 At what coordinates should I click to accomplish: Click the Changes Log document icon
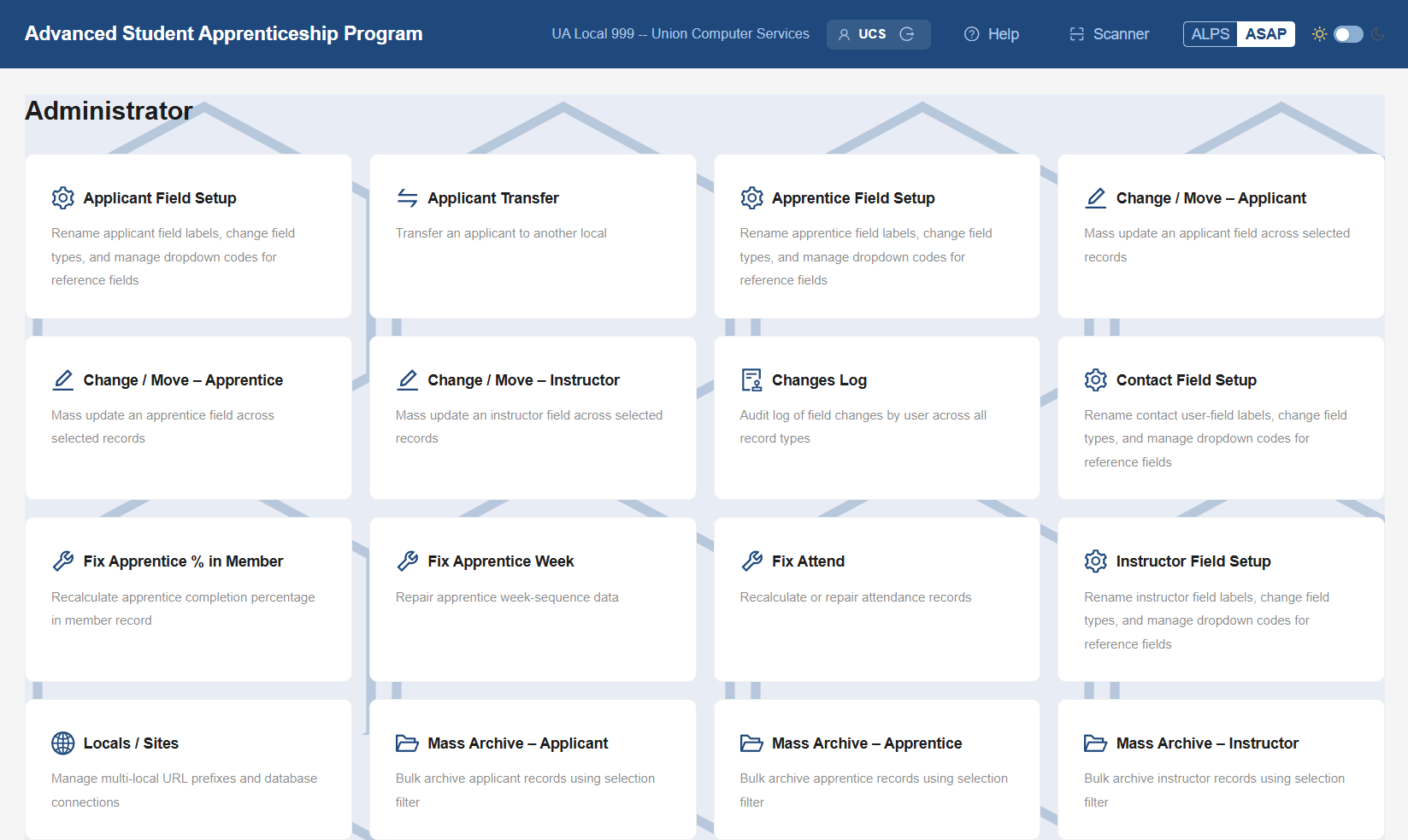(x=751, y=380)
